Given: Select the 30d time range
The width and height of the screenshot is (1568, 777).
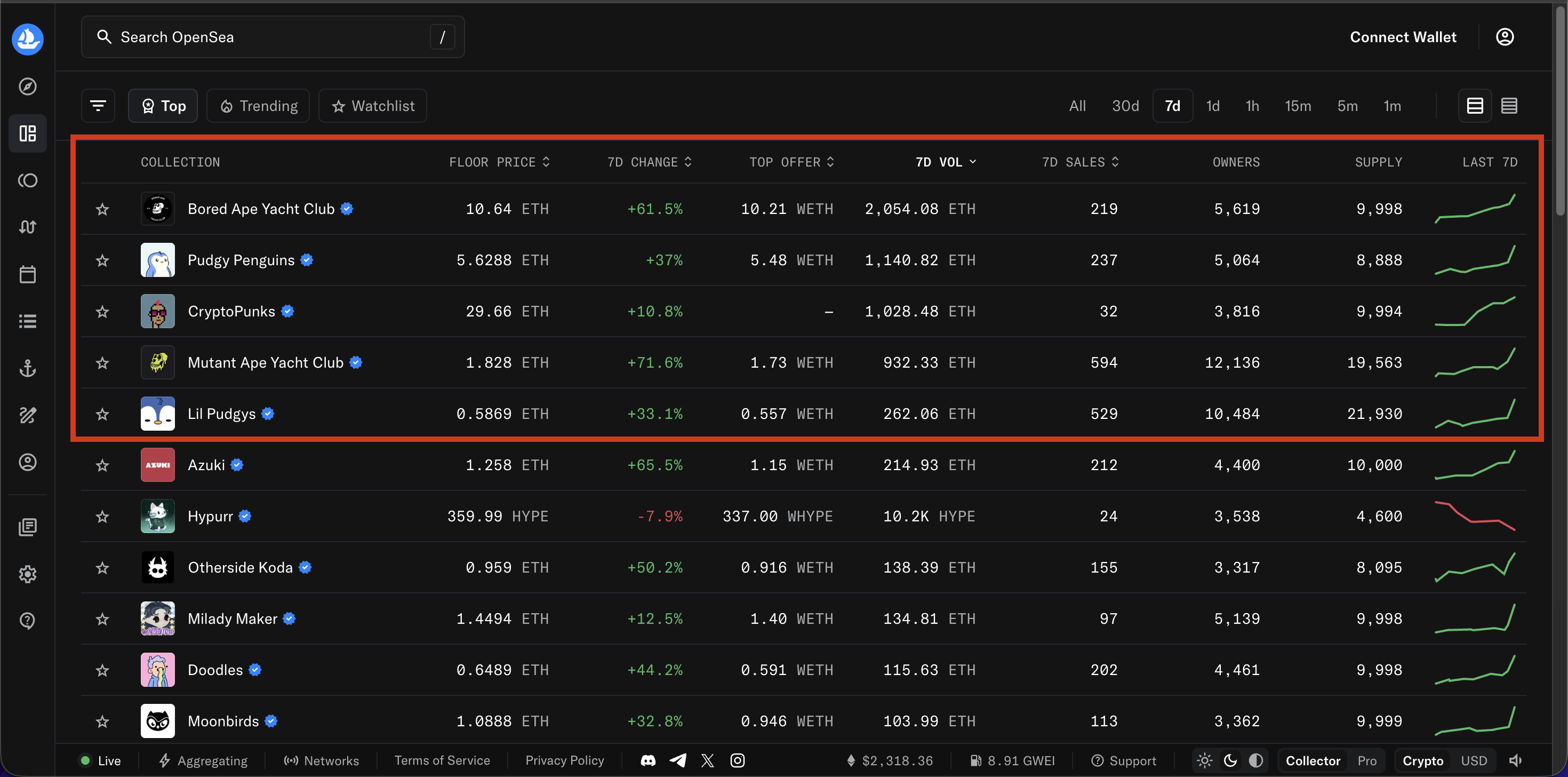Looking at the screenshot, I should pyautogui.click(x=1125, y=106).
